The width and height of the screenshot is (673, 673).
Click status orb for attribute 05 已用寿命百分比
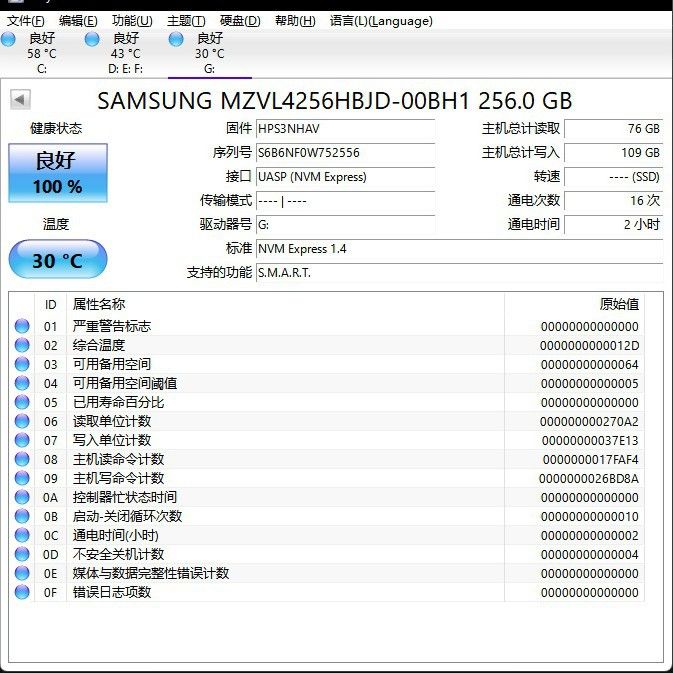coord(22,403)
